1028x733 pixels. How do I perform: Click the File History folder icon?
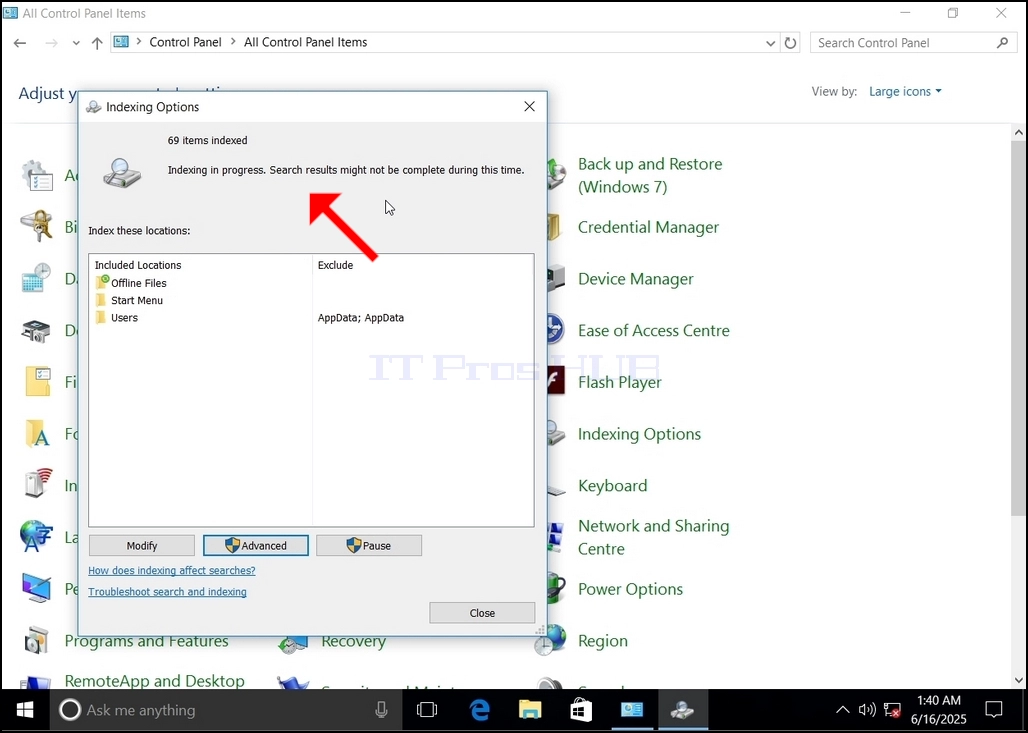tap(37, 382)
